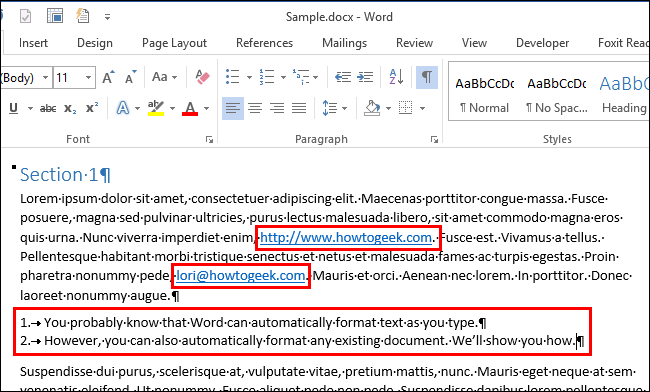
Task: Open Customize Quick Access Toolbar dropdown
Action: coord(107,17)
